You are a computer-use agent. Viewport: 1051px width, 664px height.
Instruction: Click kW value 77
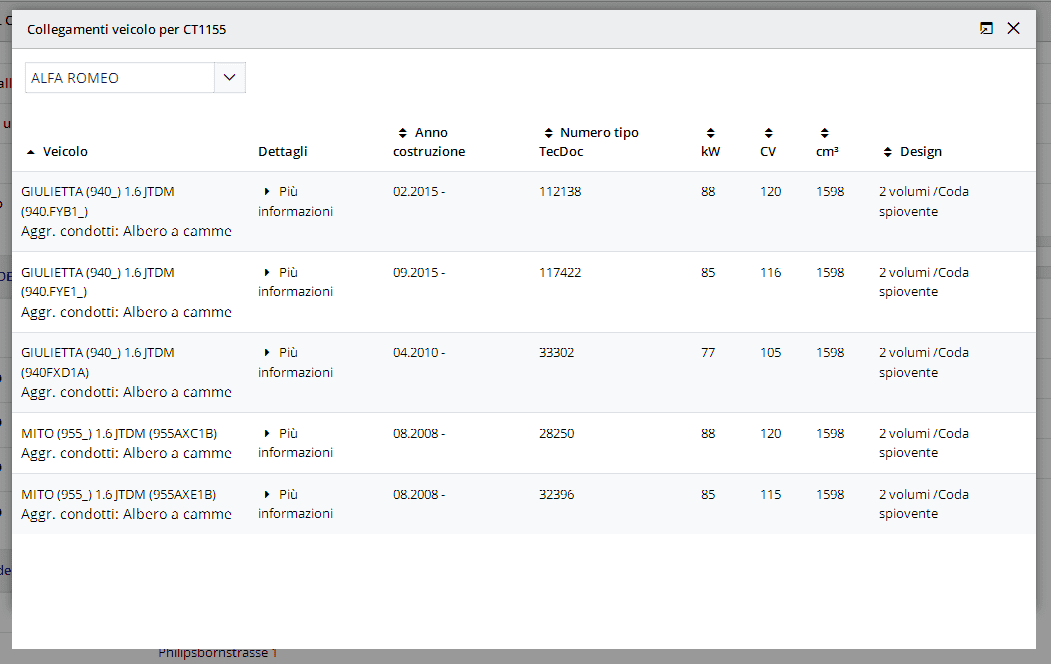tap(708, 352)
